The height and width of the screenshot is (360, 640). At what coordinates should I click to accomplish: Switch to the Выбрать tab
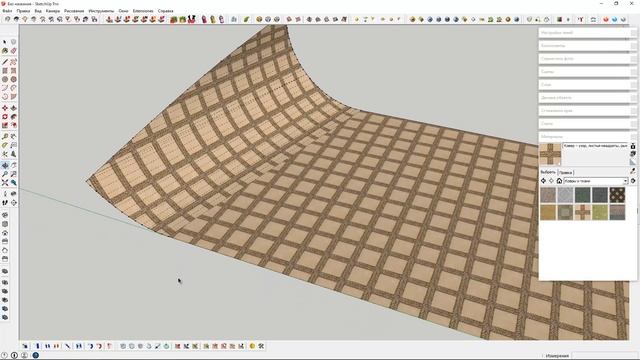548,172
